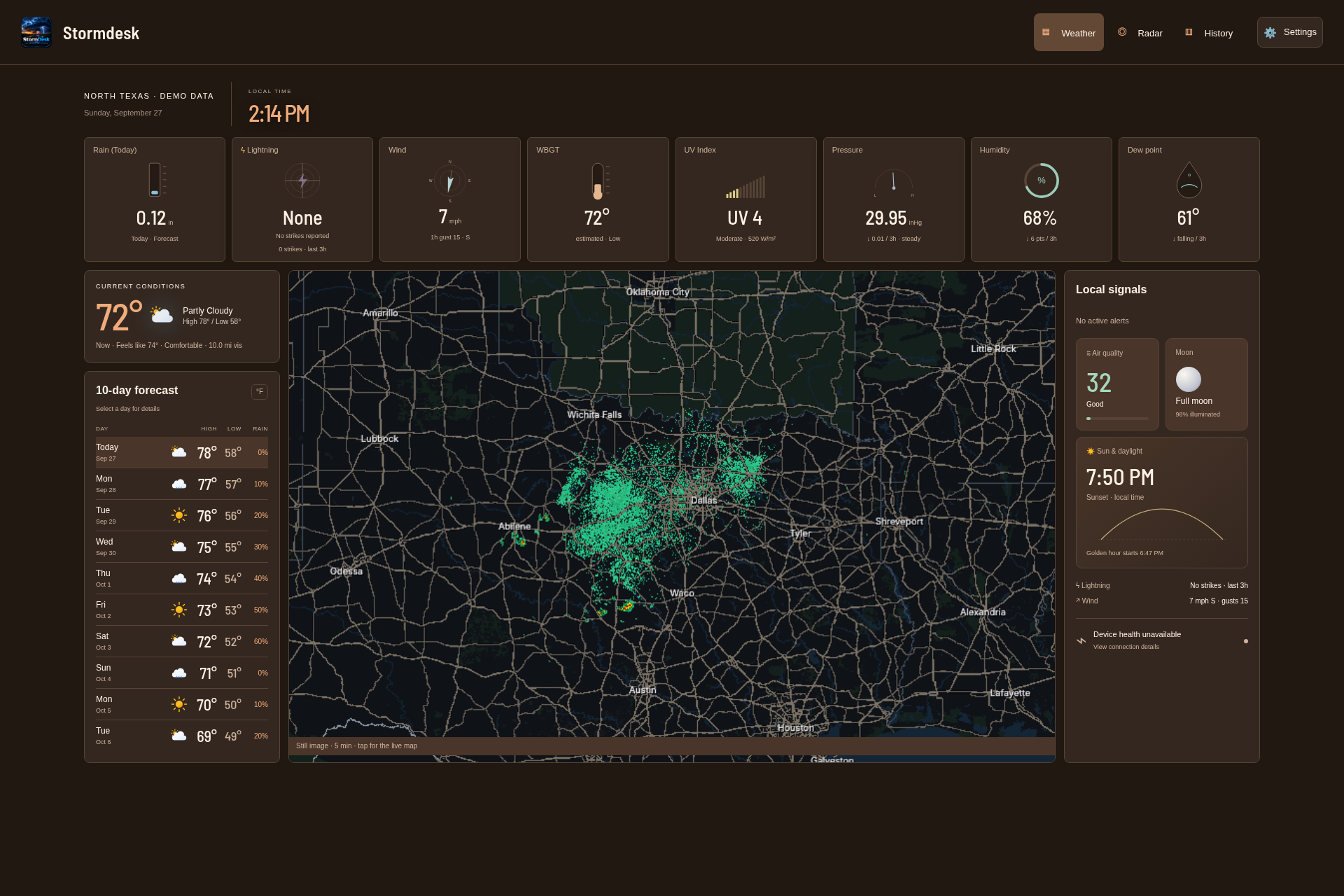This screenshot has width=1344, height=896.
Task: Select the Today Sep 27 forecast row
Action: [x=182, y=452]
